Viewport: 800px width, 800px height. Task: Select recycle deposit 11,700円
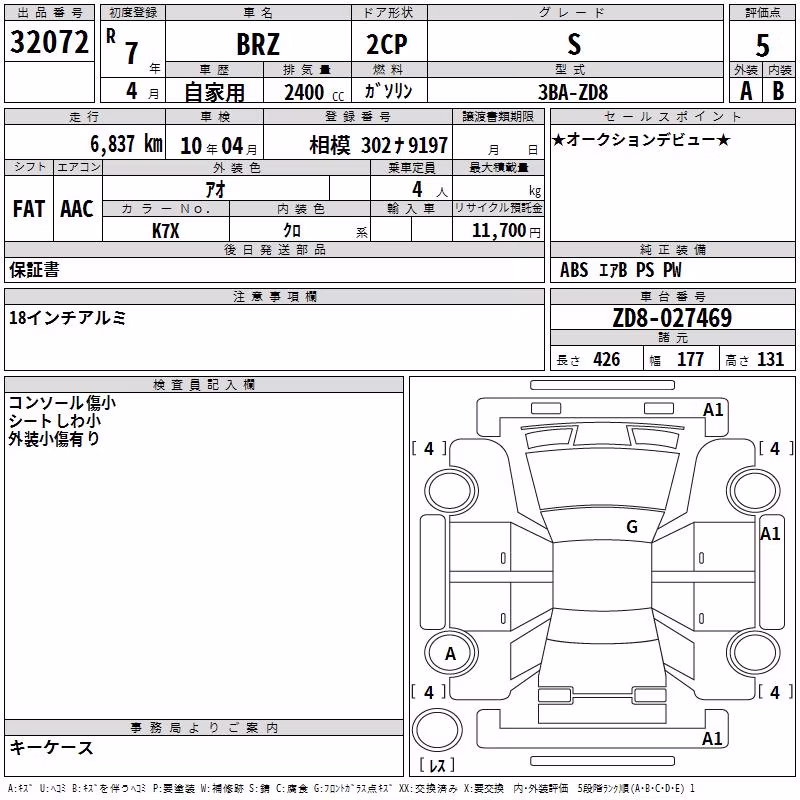506,231
